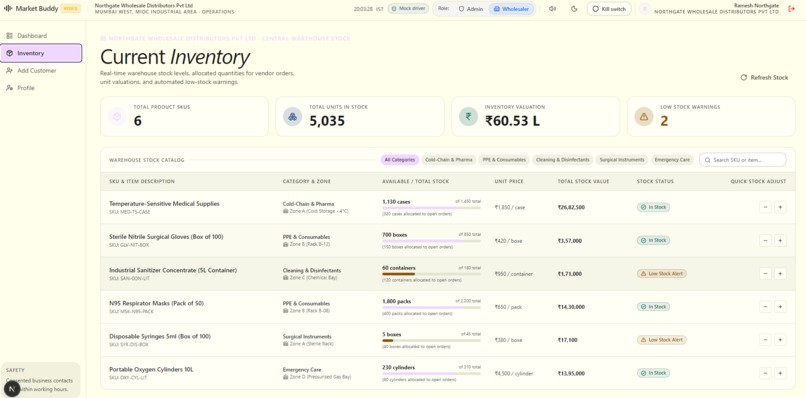The image size is (806, 398).
Task: Increase stock for Sterile Nitrile Surgical Gloves
Action: coord(780,240)
